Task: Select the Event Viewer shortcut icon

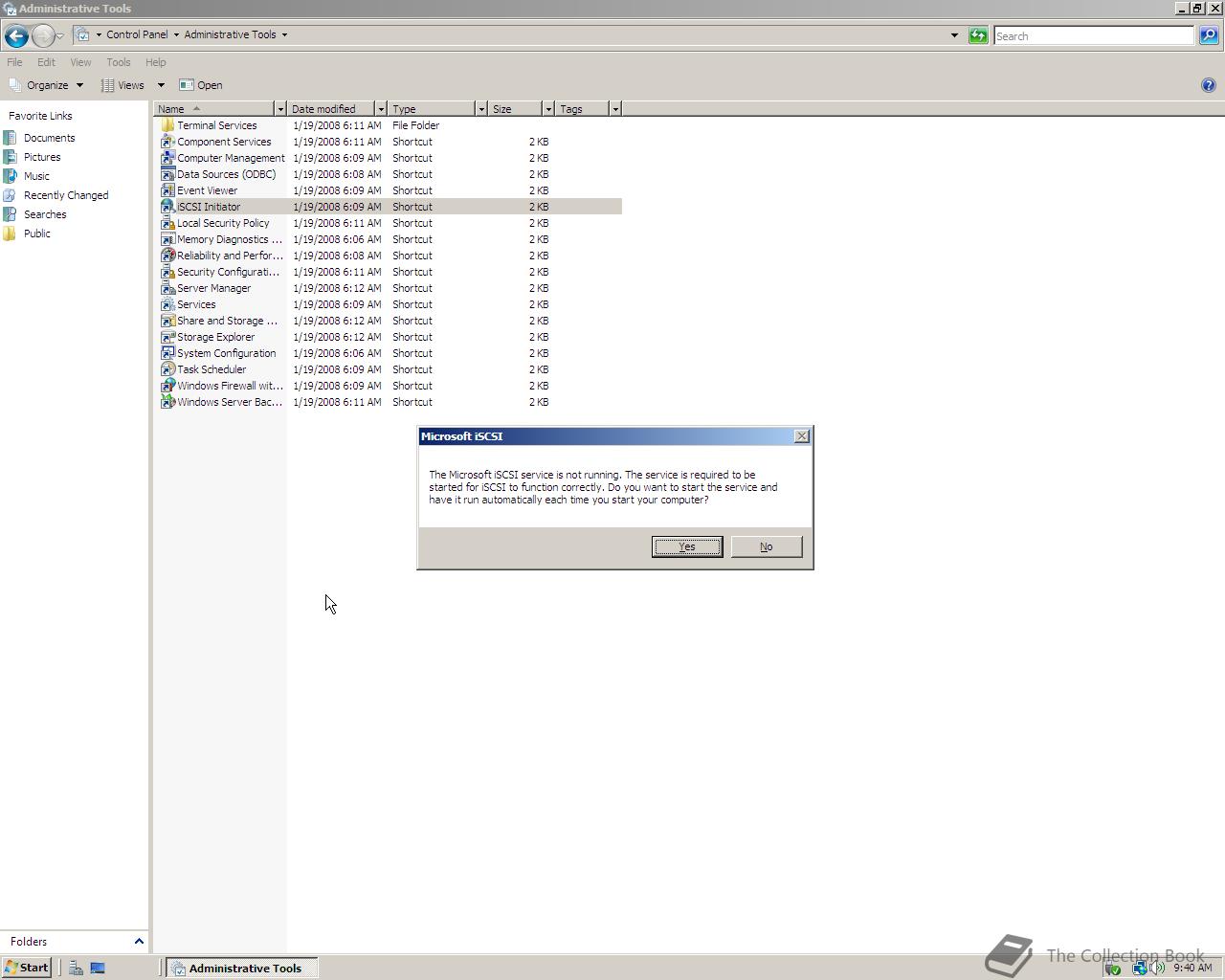Action: pos(167,190)
